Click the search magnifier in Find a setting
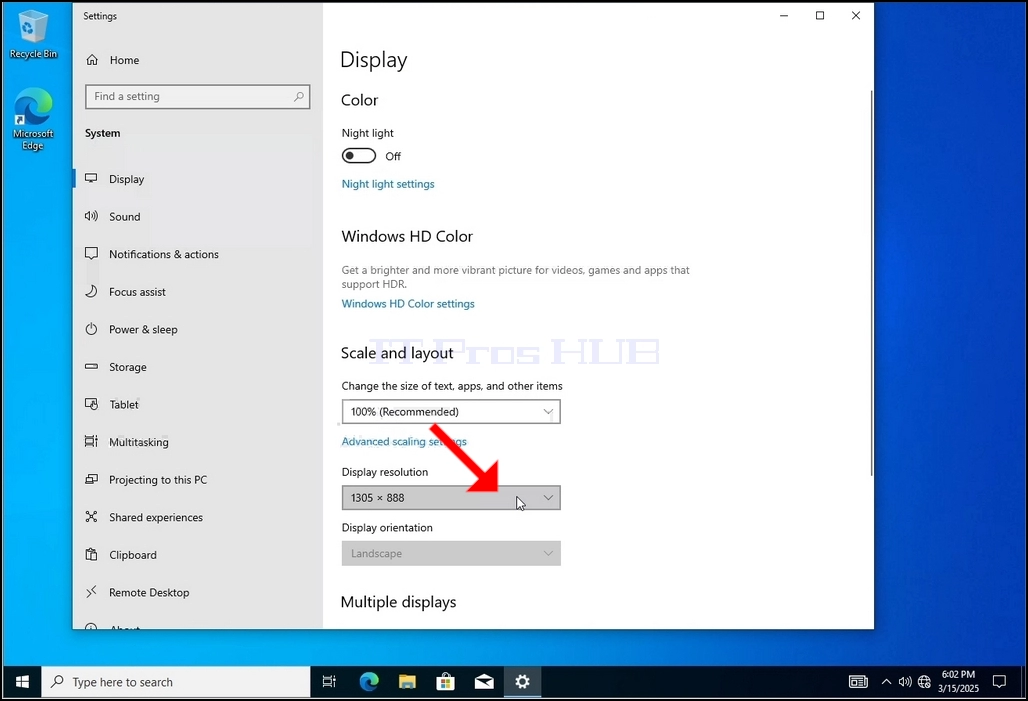The image size is (1028, 701). (x=299, y=96)
